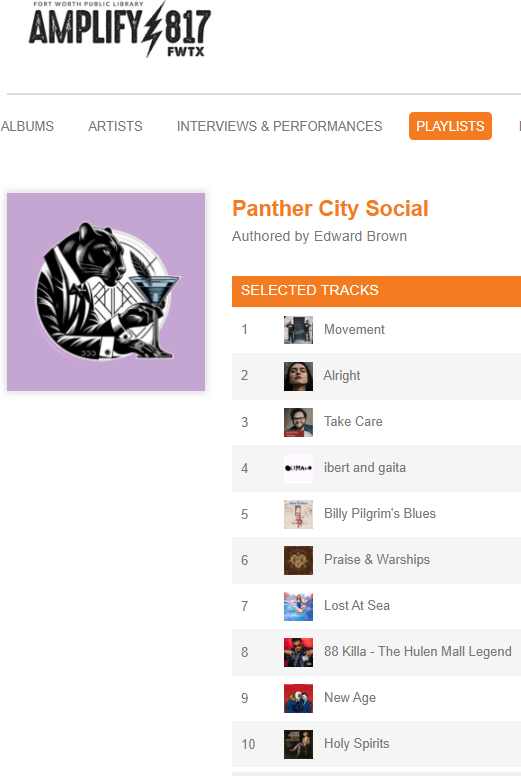Click the Selected Tracks header bar
The height and width of the screenshot is (776, 521).
point(377,291)
